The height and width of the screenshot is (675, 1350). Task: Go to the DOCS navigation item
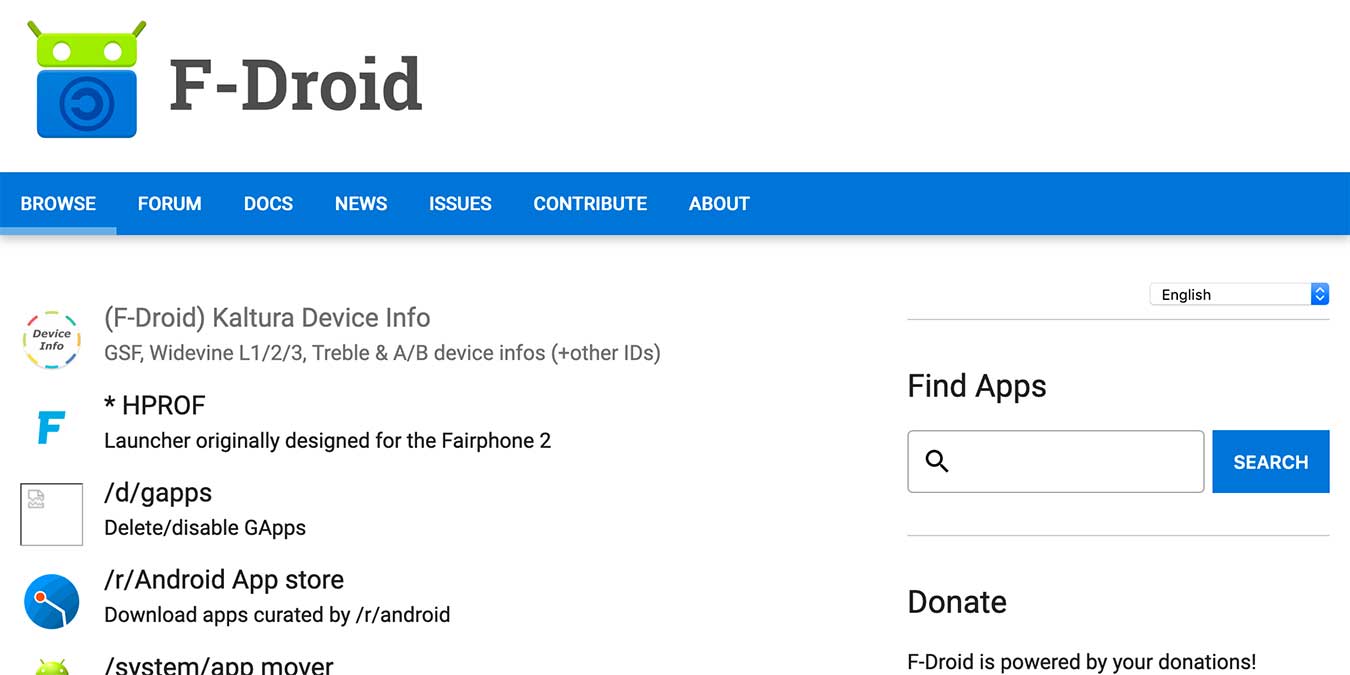tap(268, 204)
